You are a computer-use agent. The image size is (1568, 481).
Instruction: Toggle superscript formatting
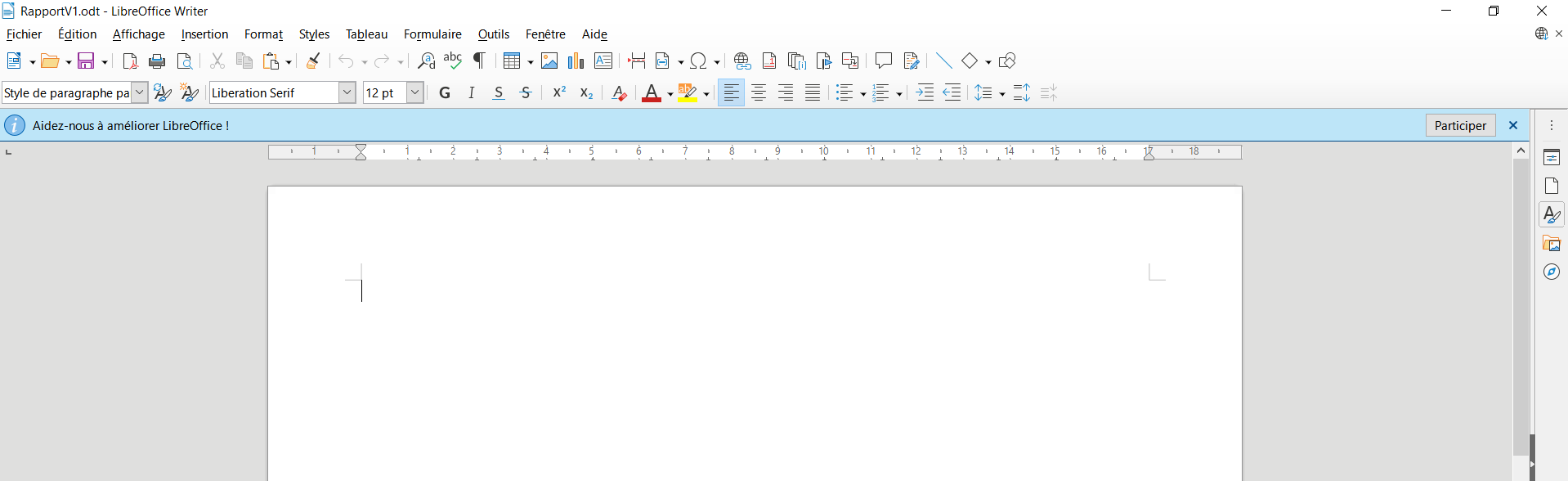[x=559, y=92]
